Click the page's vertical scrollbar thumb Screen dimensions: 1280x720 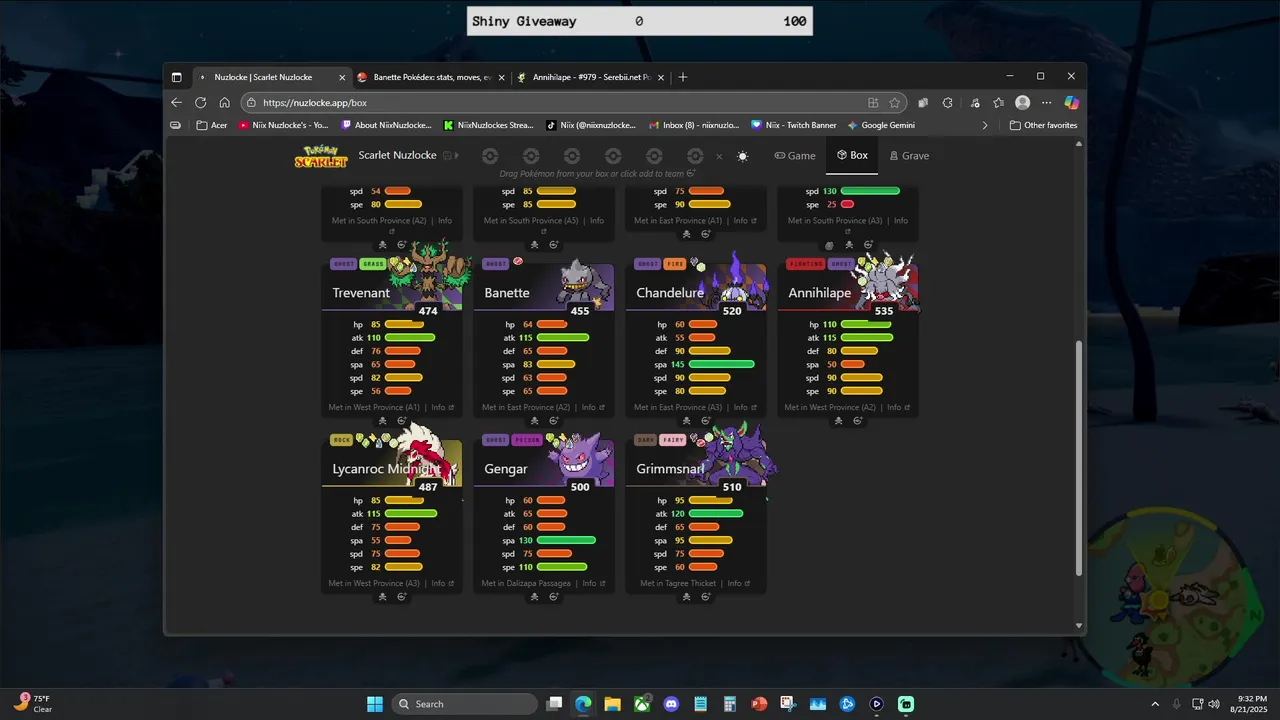coord(1079,458)
